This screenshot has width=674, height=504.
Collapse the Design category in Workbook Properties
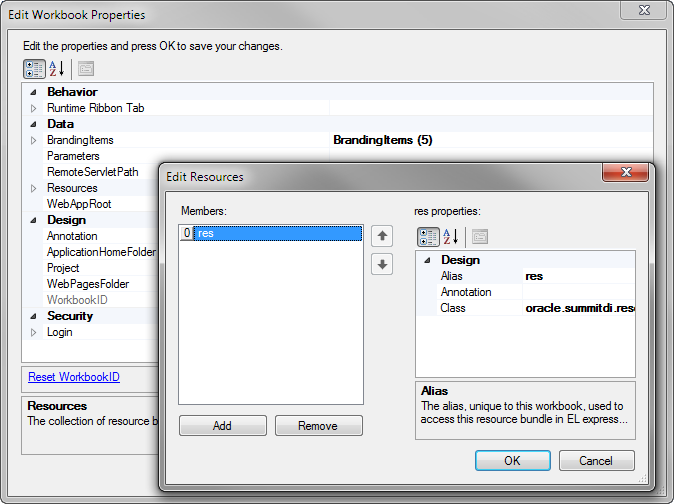pyautogui.click(x=33, y=220)
